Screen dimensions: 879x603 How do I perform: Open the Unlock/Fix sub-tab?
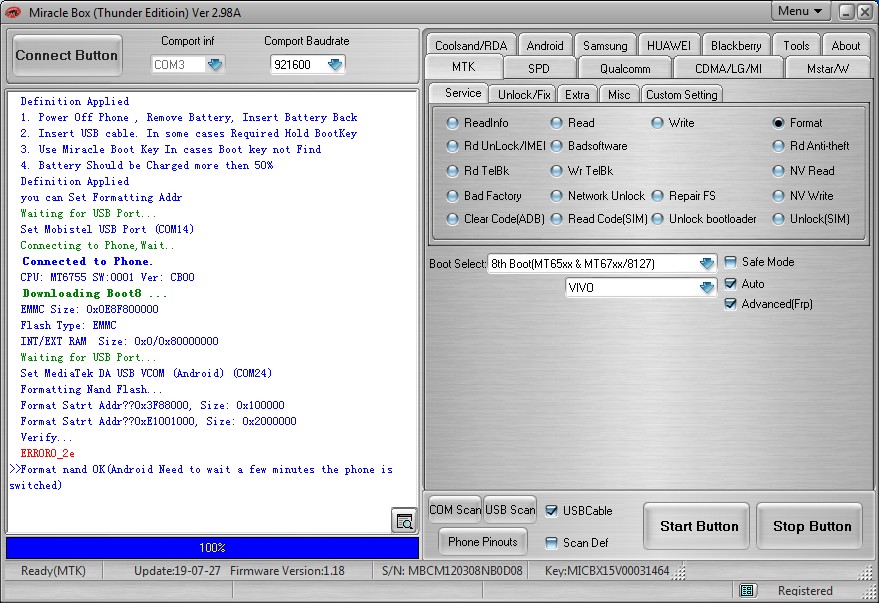[x=524, y=94]
